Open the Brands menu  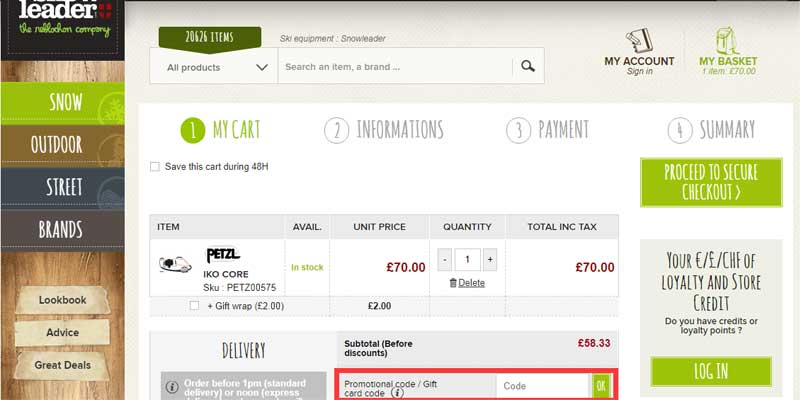coord(63,230)
